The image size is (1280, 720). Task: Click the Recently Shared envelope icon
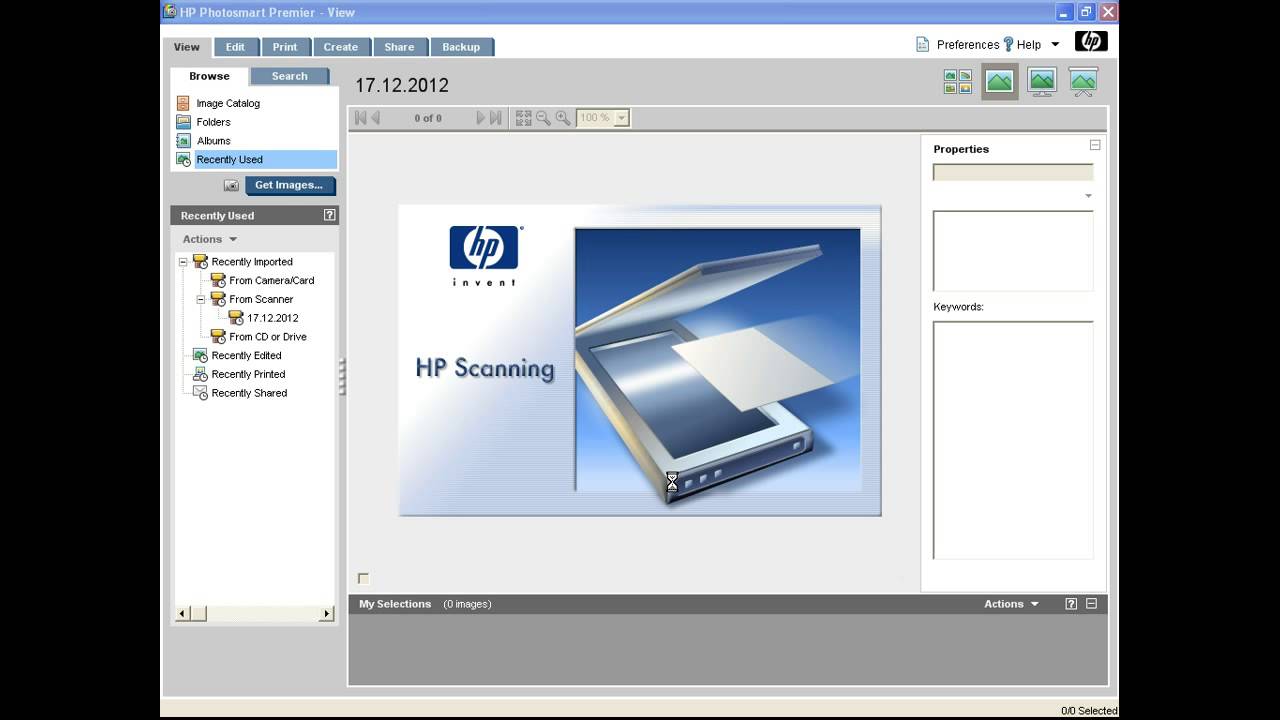click(x=200, y=393)
